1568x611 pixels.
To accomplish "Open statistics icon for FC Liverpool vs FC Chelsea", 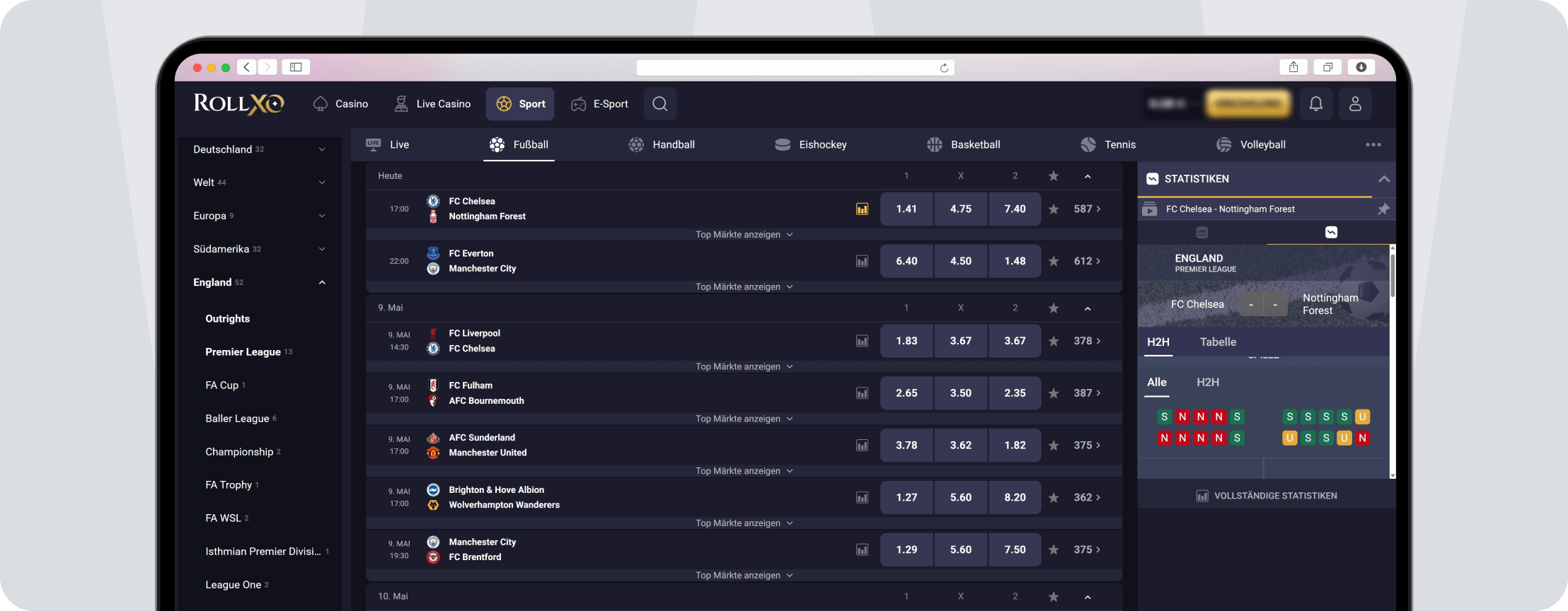I will (x=862, y=341).
